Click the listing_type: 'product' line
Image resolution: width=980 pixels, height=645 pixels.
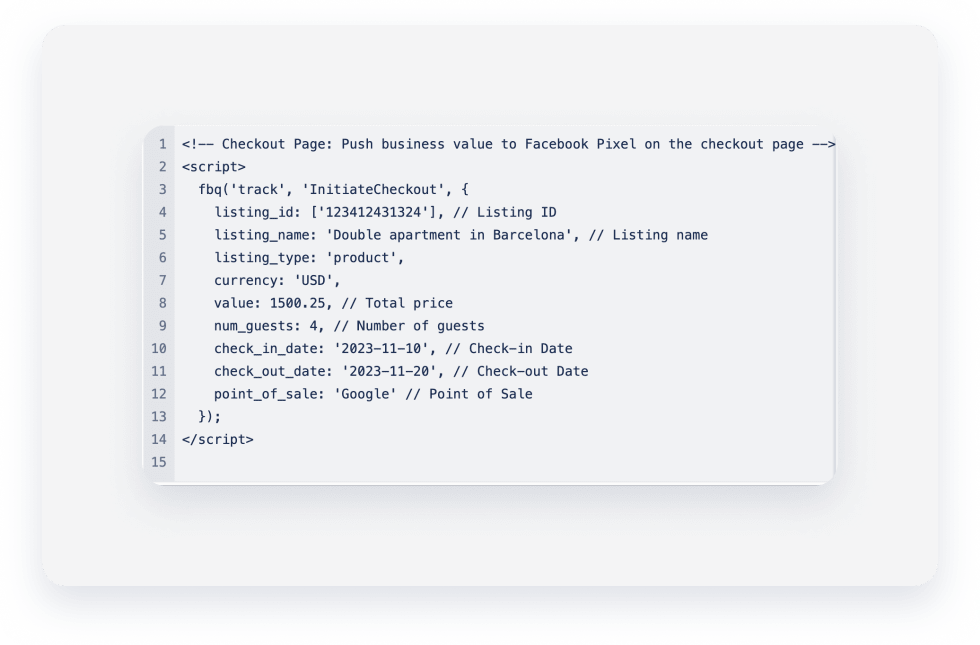[309, 258]
